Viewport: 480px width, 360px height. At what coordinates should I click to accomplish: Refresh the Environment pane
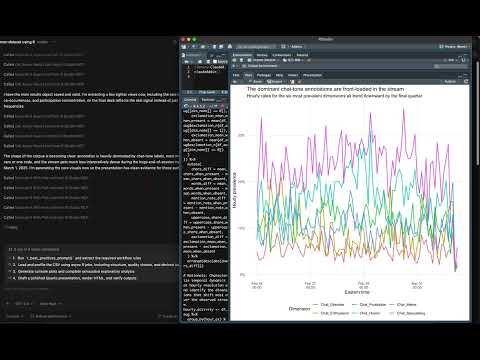coord(464,60)
